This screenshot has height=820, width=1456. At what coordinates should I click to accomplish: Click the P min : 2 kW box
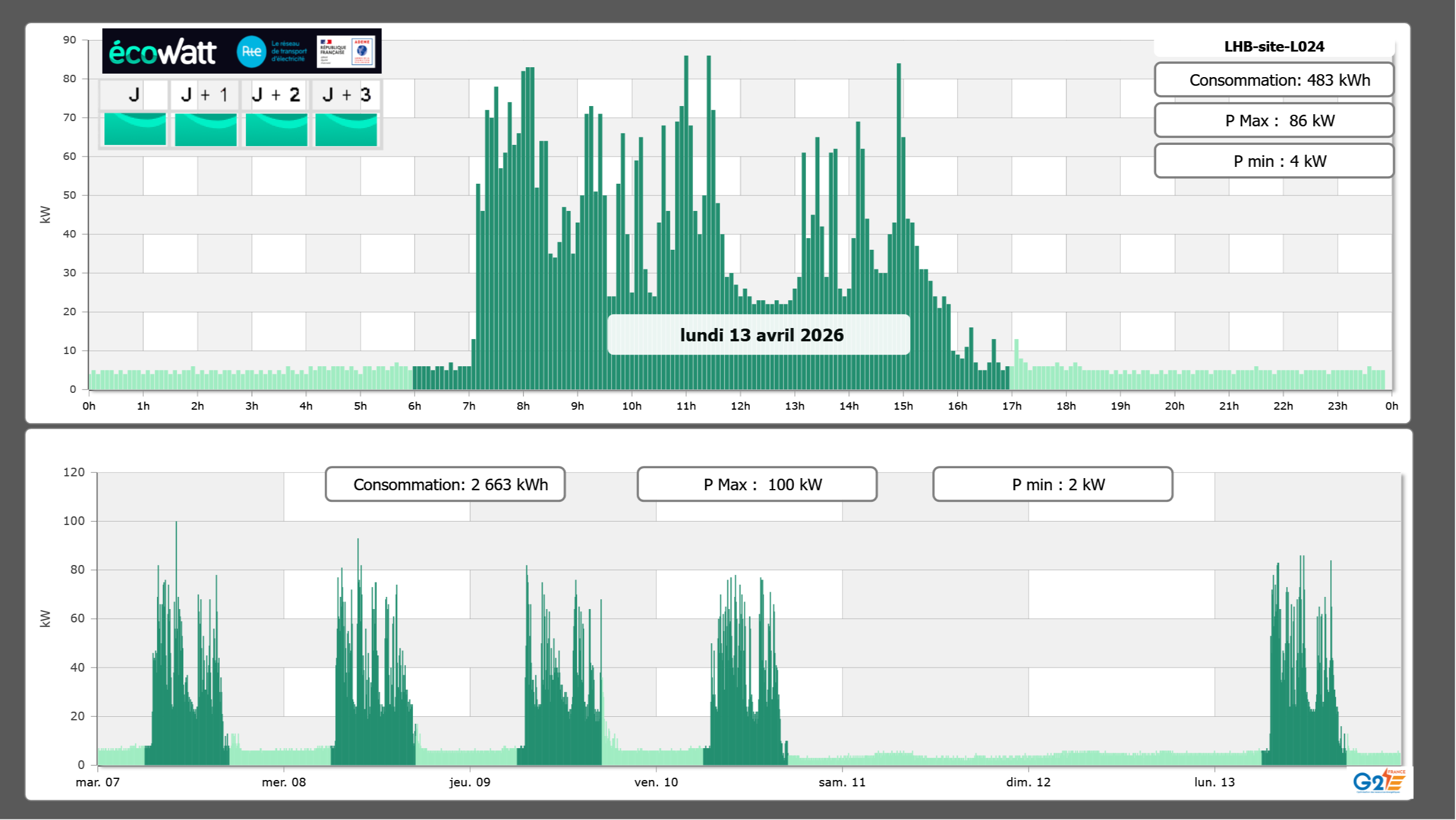[1052, 484]
